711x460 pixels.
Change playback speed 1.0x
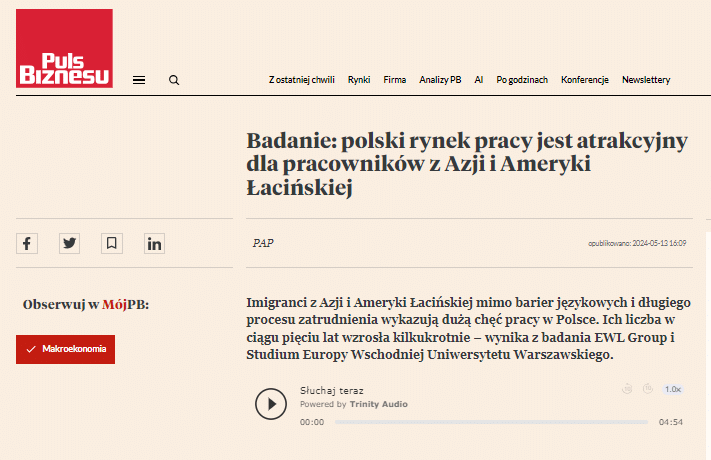pyautogui.click(x=673, y=389)
